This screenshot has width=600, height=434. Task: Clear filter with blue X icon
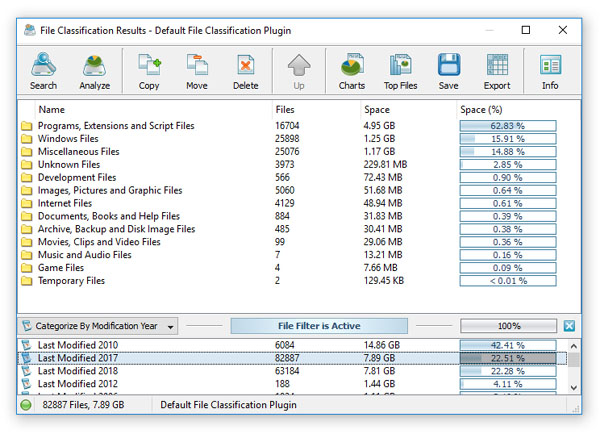(569, 326)
